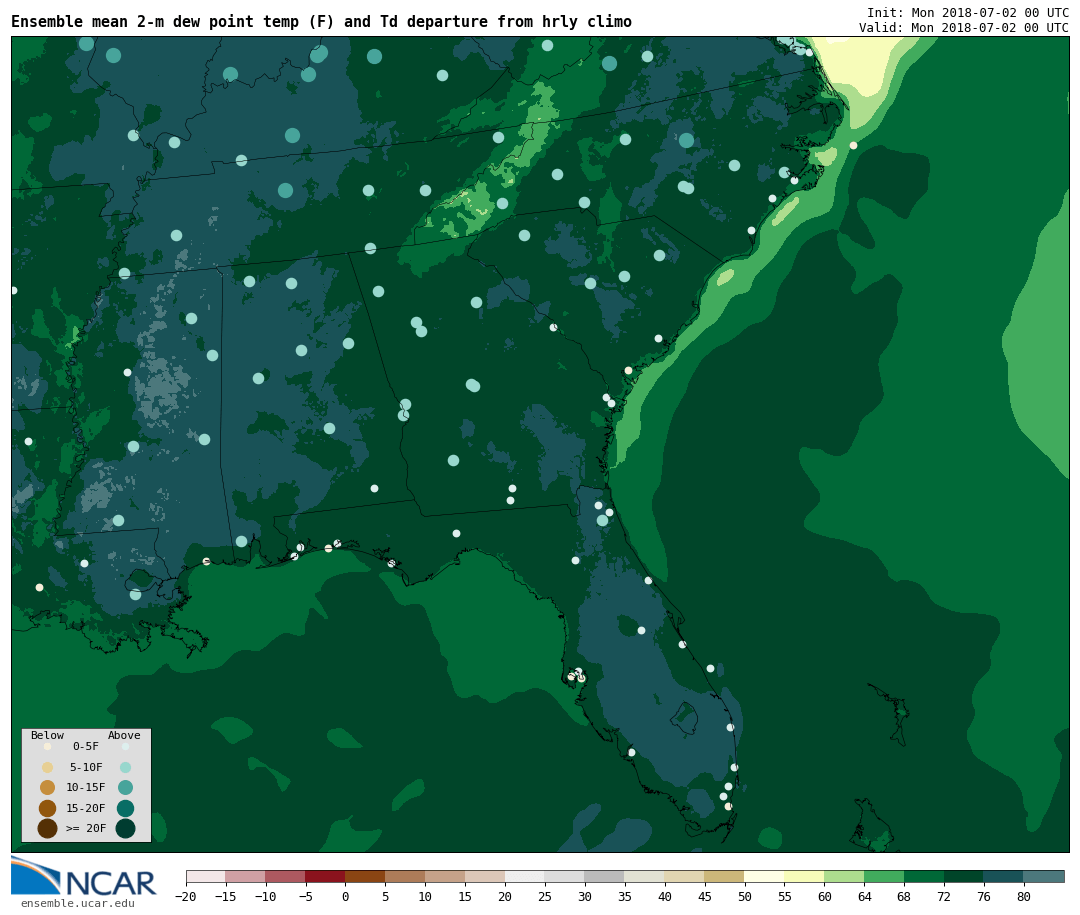Click the Below 5-10F tan legend circle
Screen dimensions: 1080x915
point(48,768)
